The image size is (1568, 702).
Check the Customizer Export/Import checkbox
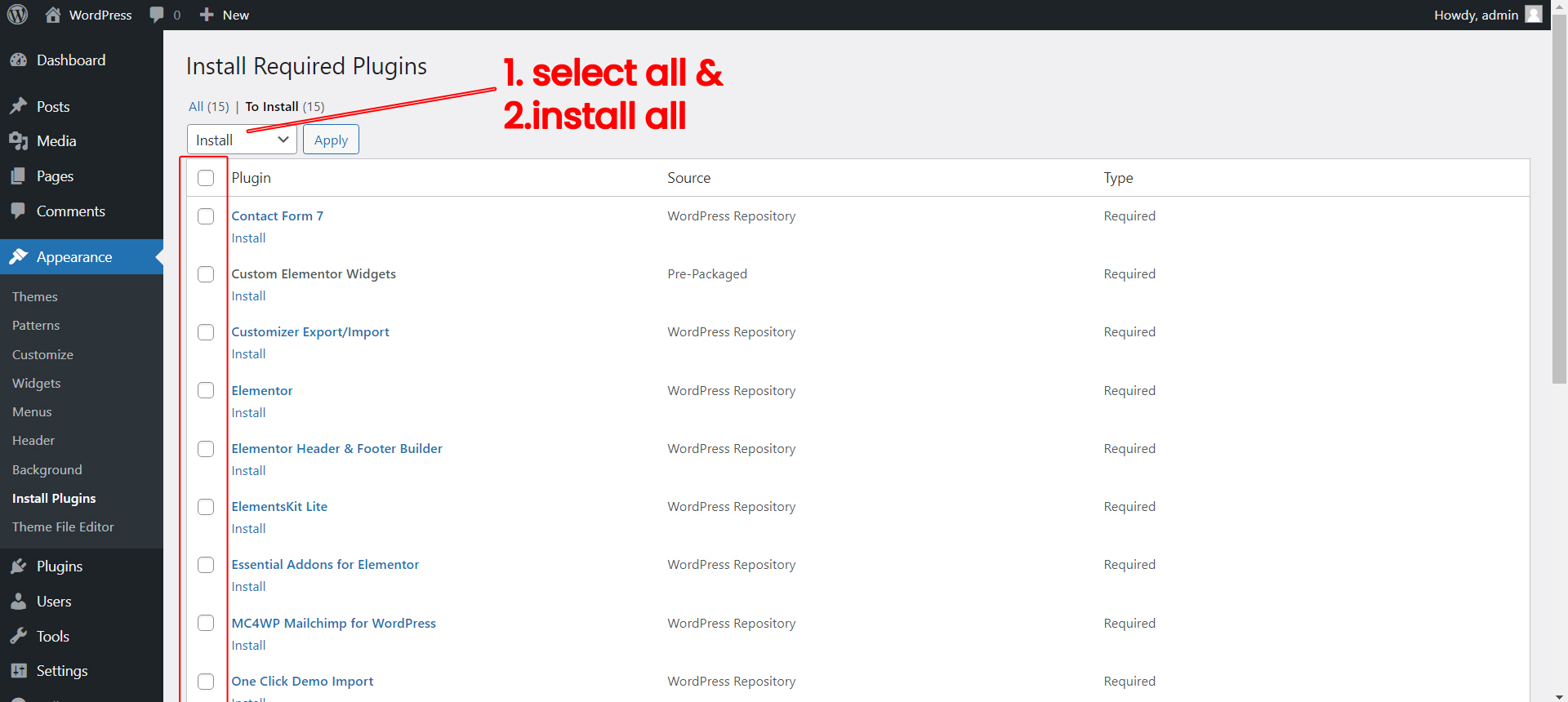206,332
